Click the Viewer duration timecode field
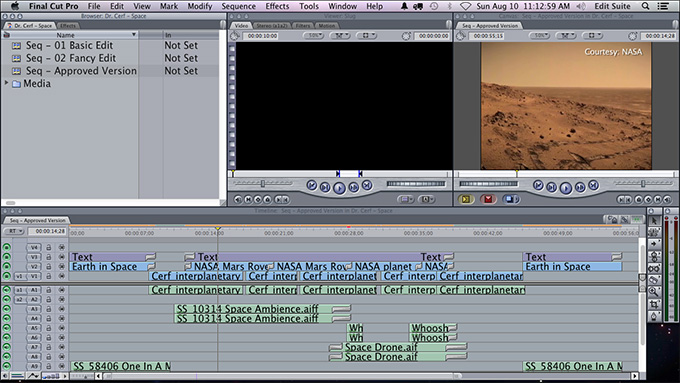This screenshot has width=680, height=383. click(262, 36)
